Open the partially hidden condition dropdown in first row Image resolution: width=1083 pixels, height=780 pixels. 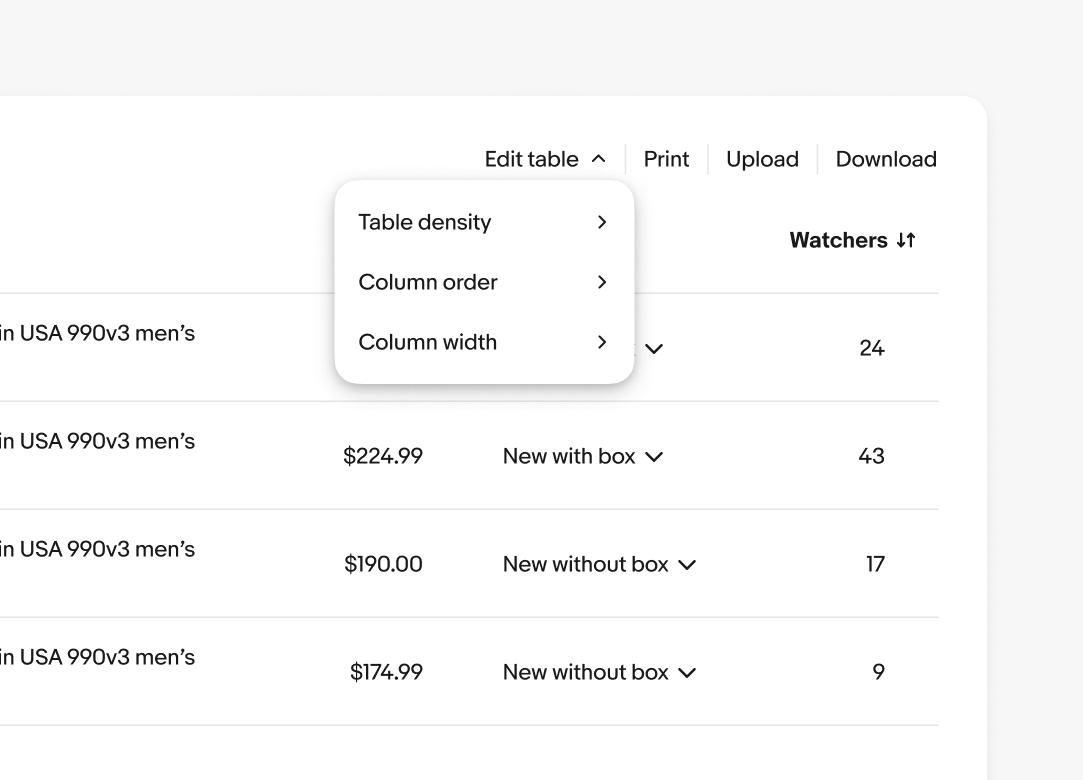655,349
